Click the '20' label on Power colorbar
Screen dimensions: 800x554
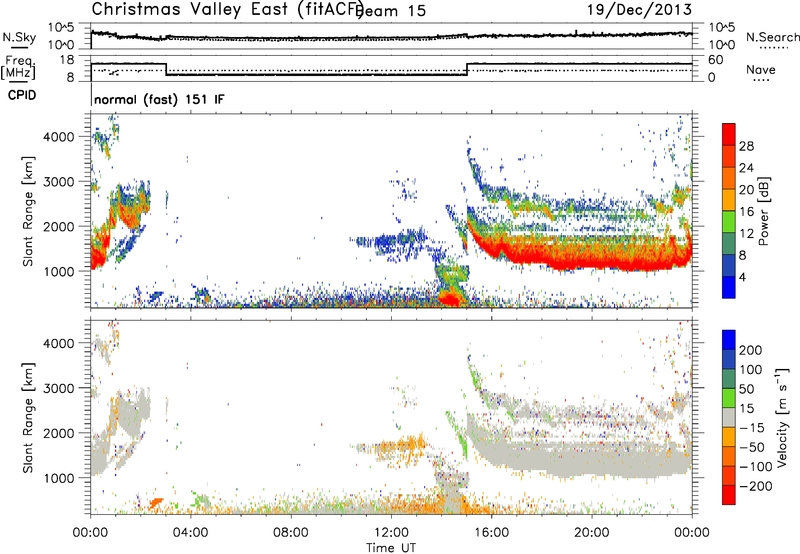[x=746, y=190]
